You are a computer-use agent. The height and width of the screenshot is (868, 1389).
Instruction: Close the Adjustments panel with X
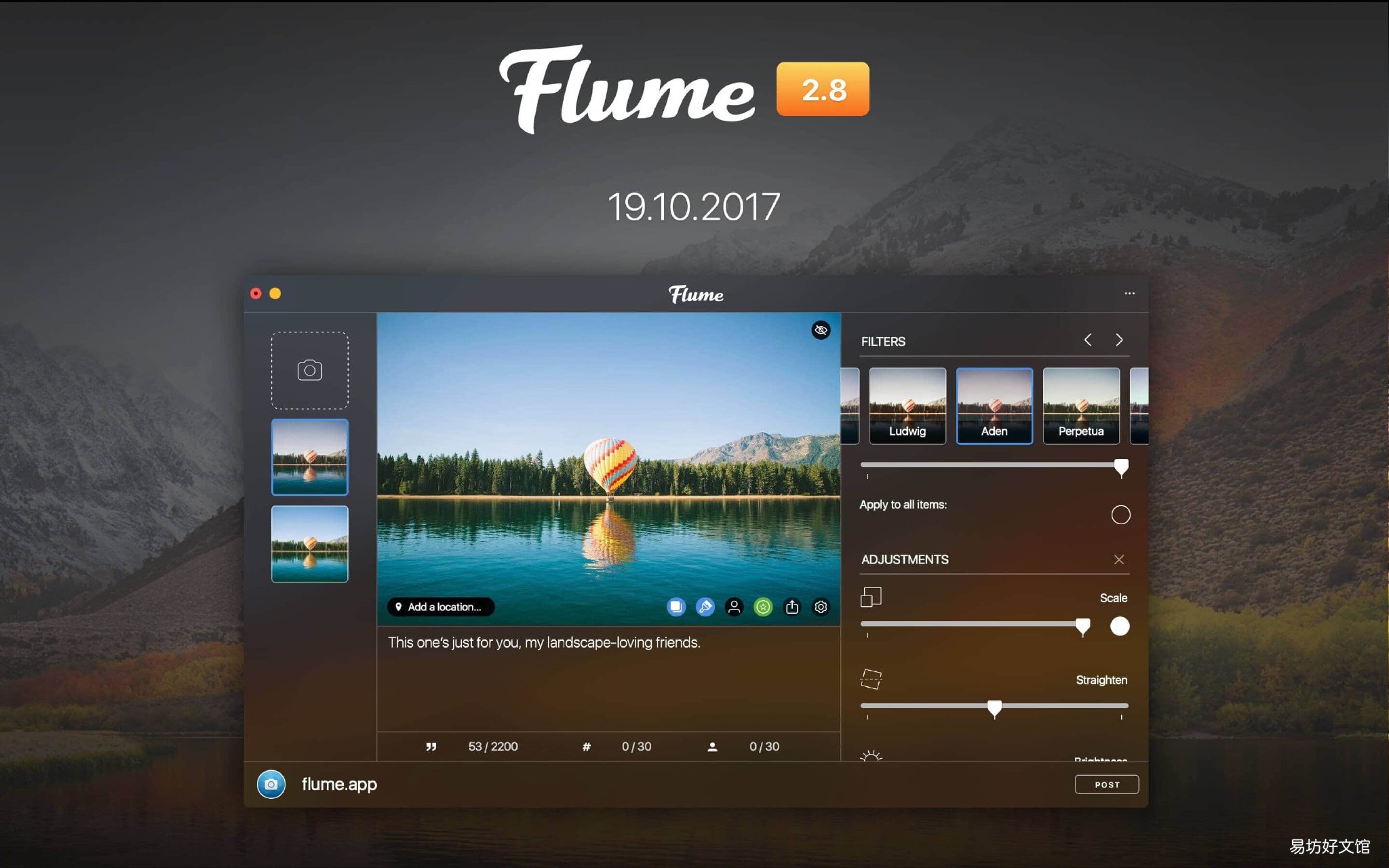(1119, 559)
